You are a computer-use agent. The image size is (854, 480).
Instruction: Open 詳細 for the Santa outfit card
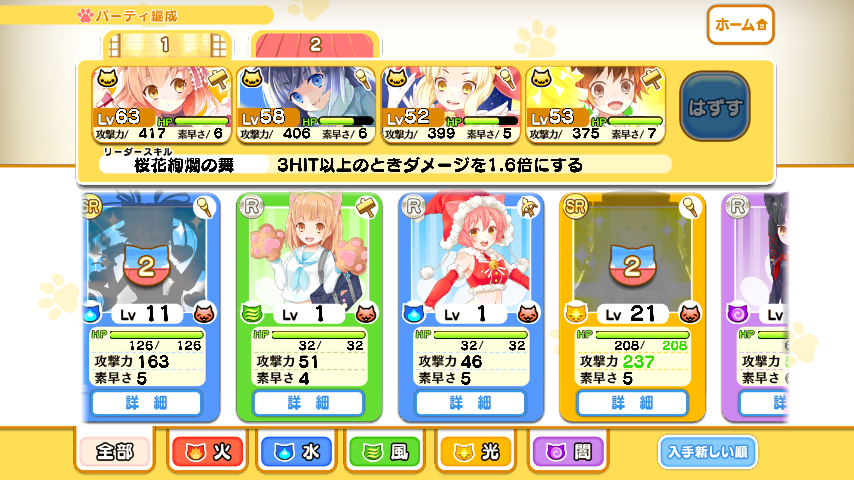471,403
